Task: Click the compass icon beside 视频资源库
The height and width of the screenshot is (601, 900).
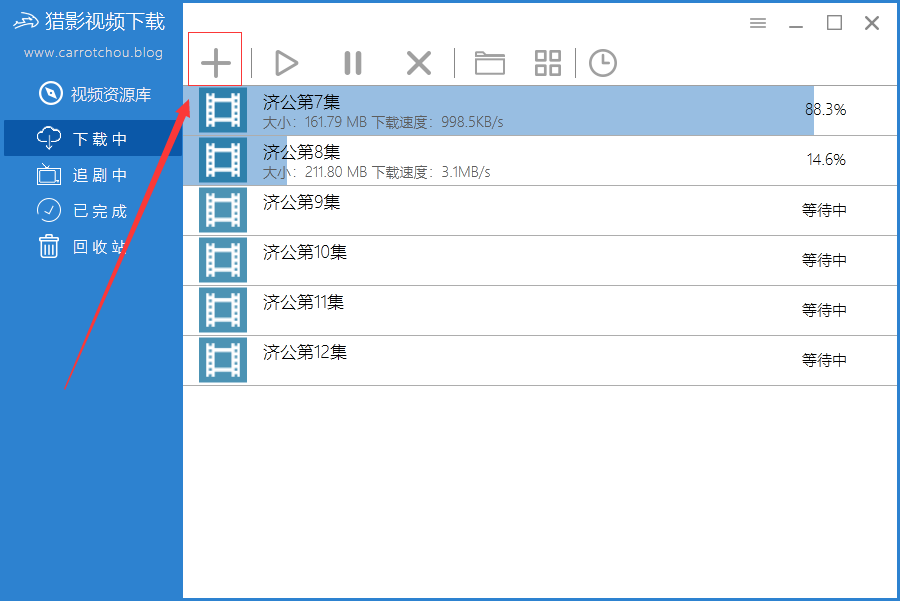Action: (x=51, y=93)
